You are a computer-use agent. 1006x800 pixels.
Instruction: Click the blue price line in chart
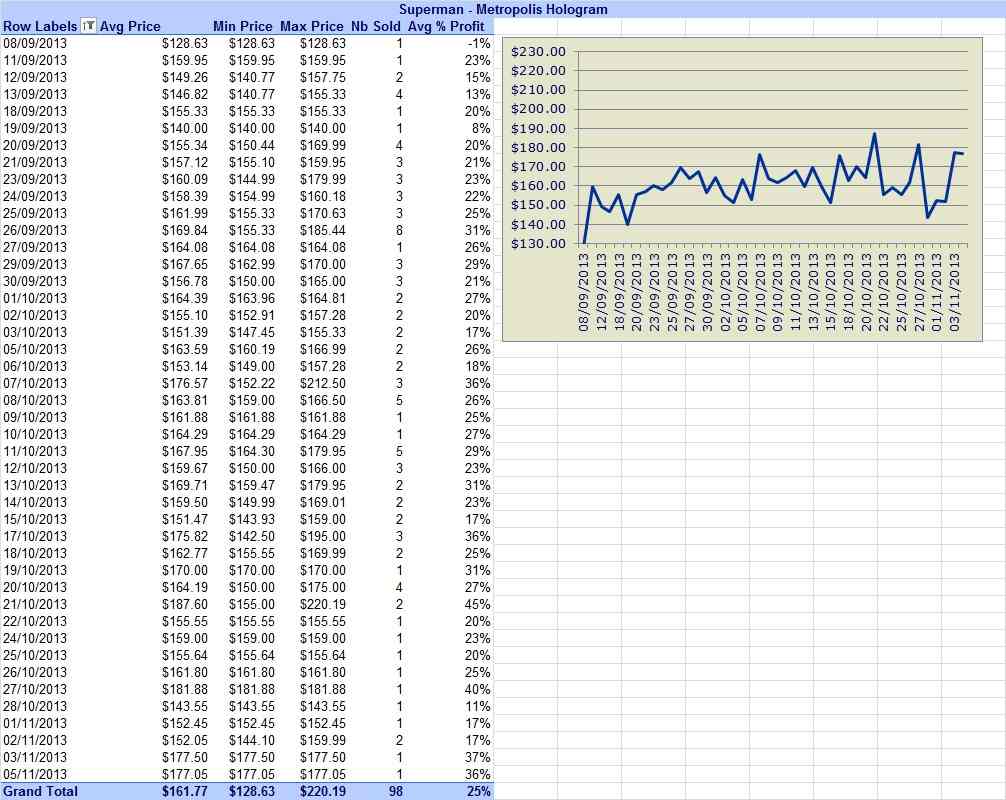[759, 156]
